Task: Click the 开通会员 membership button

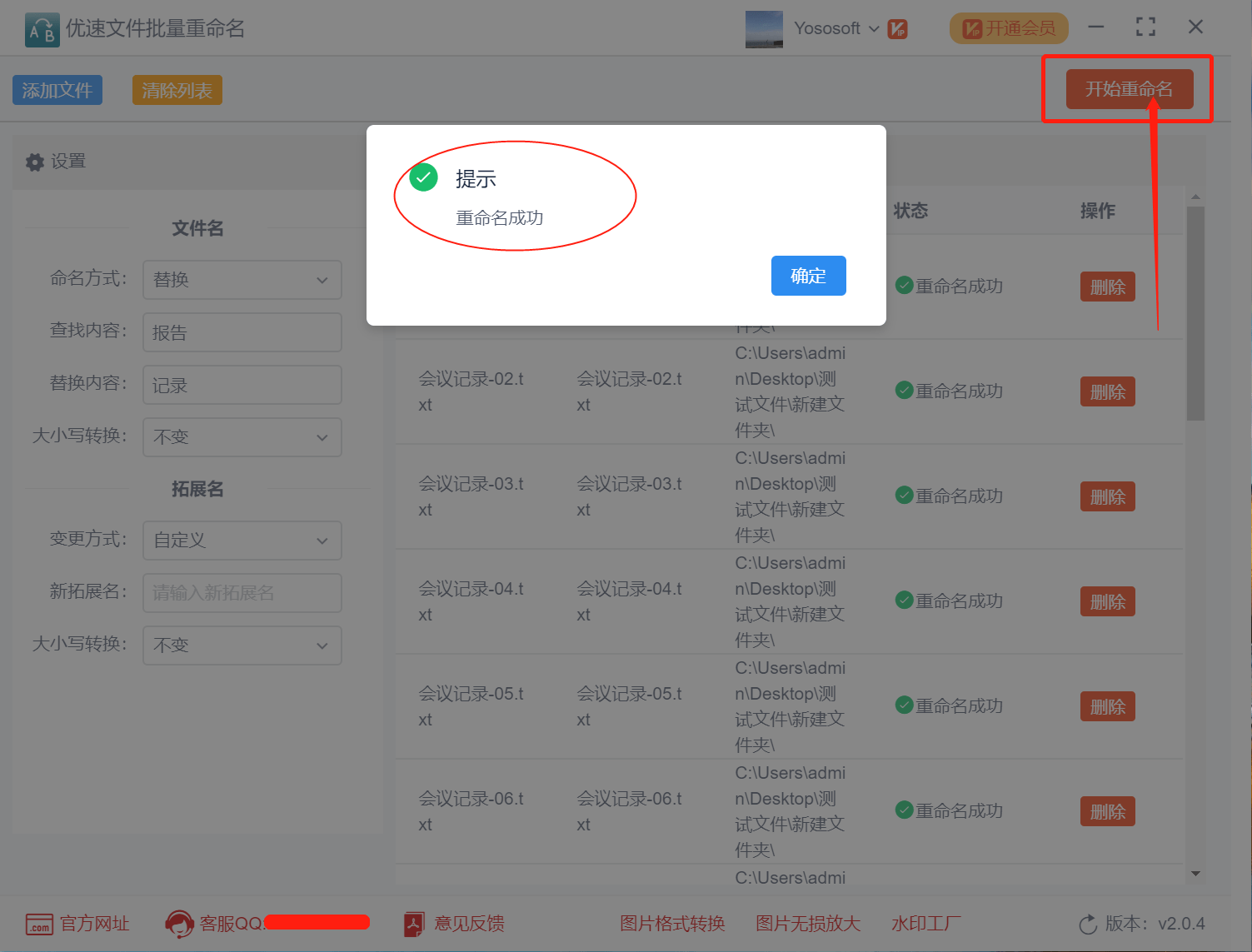Action: click(x=1008, y=28)
